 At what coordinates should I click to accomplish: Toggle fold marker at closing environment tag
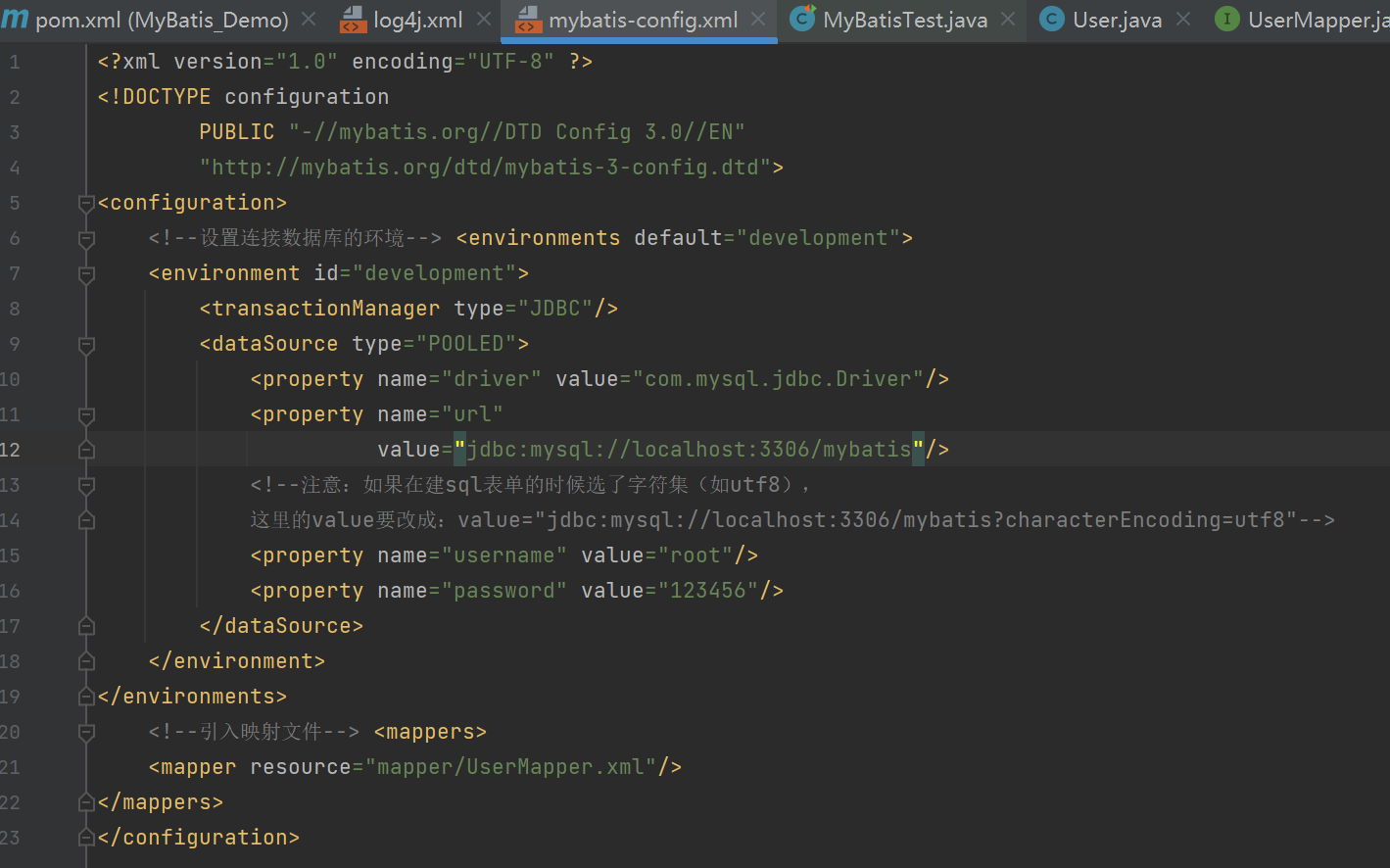(86, 661)
